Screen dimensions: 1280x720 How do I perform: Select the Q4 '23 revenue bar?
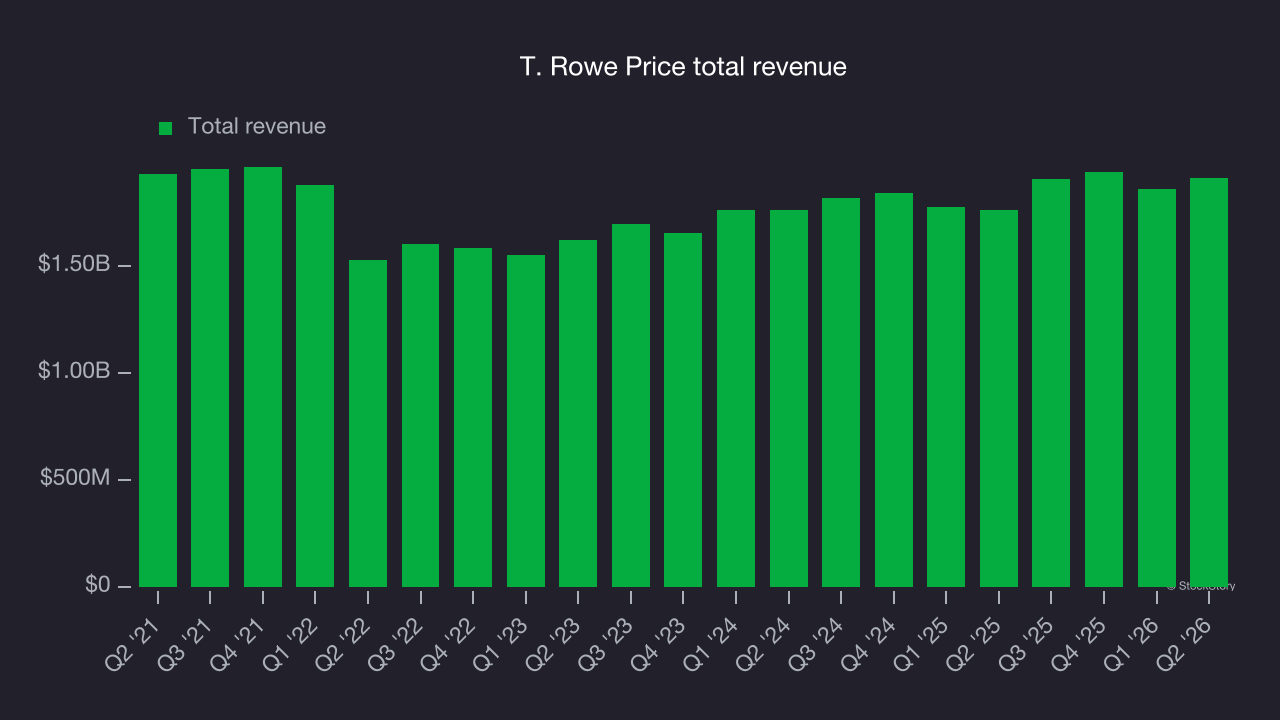coord(683,410)
